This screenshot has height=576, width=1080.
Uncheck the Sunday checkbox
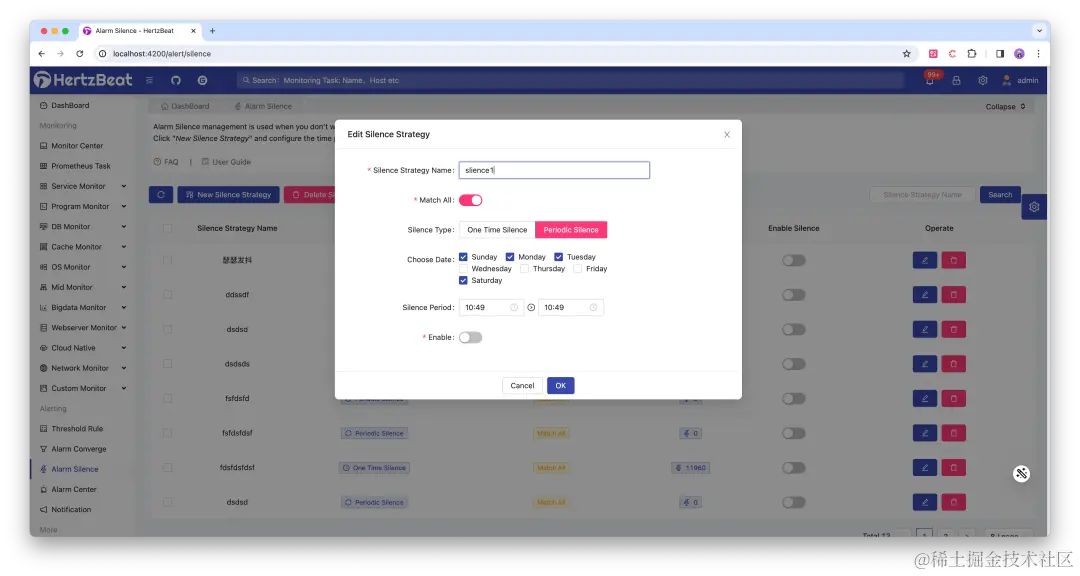tap(464, 257)
